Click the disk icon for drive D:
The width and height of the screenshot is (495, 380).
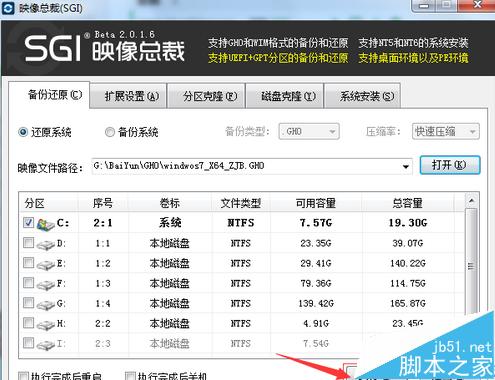[46, 245]
